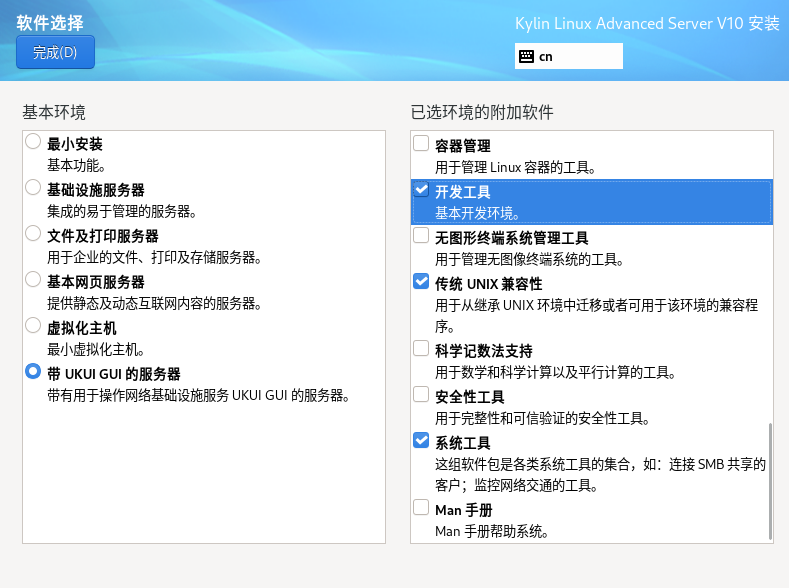This screenshot has height=588, width=789.
Task: Click description 用于数学和科学计算以及平行计算的工具。
Action: [556, 373]
